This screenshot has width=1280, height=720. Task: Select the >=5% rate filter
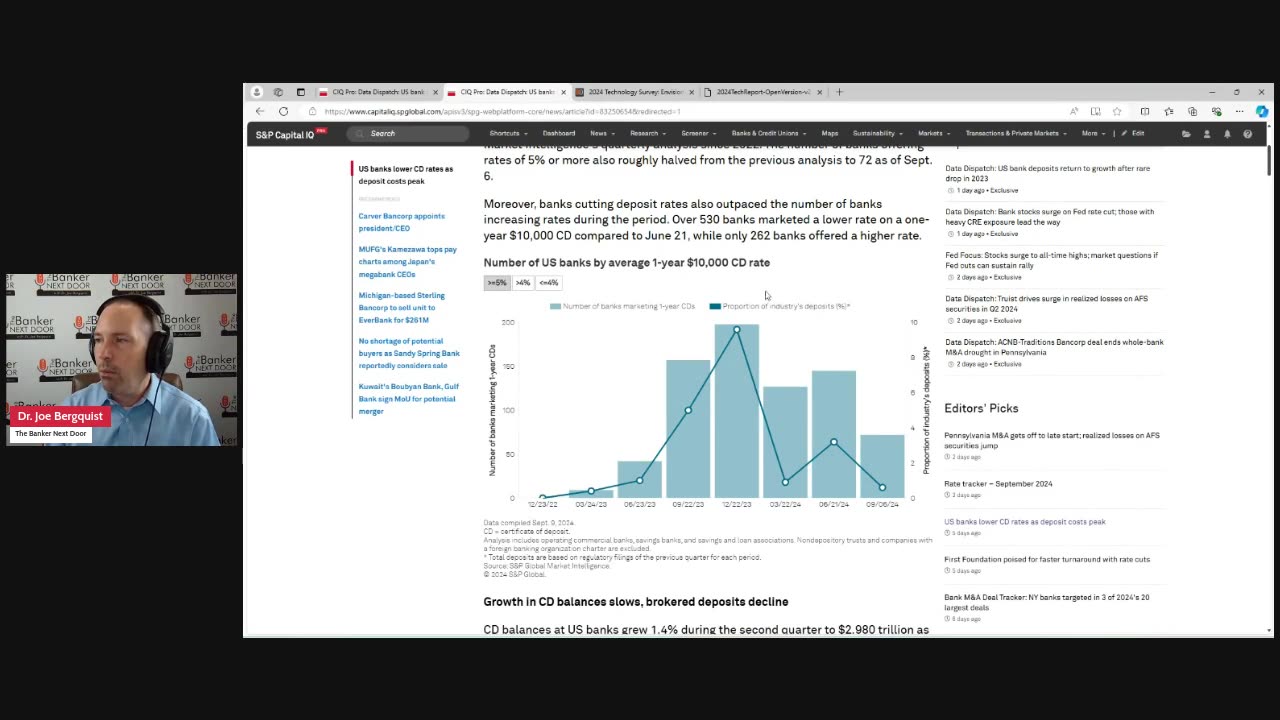[497, 283]
